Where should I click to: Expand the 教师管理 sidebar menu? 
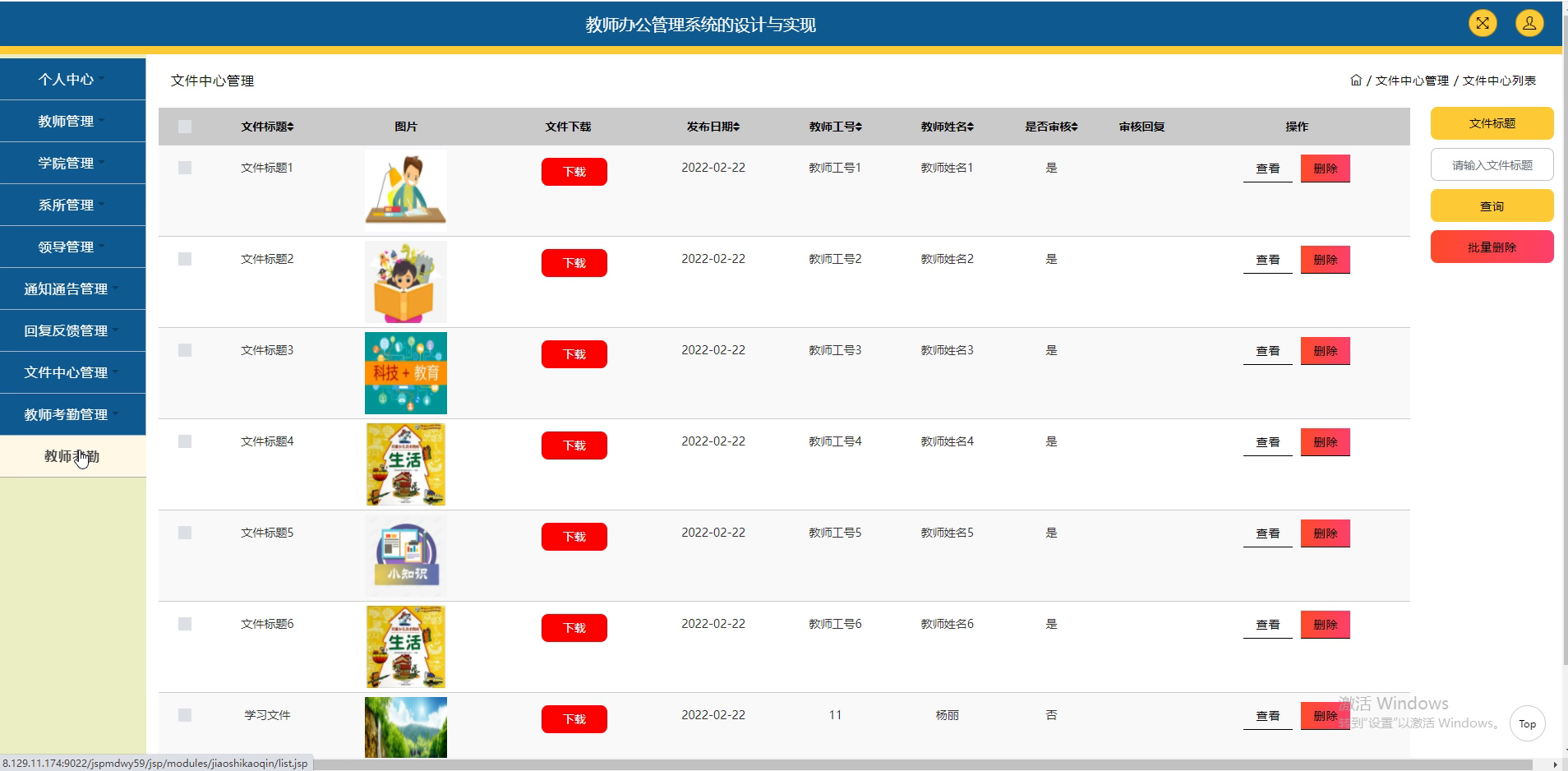point(72,121)
